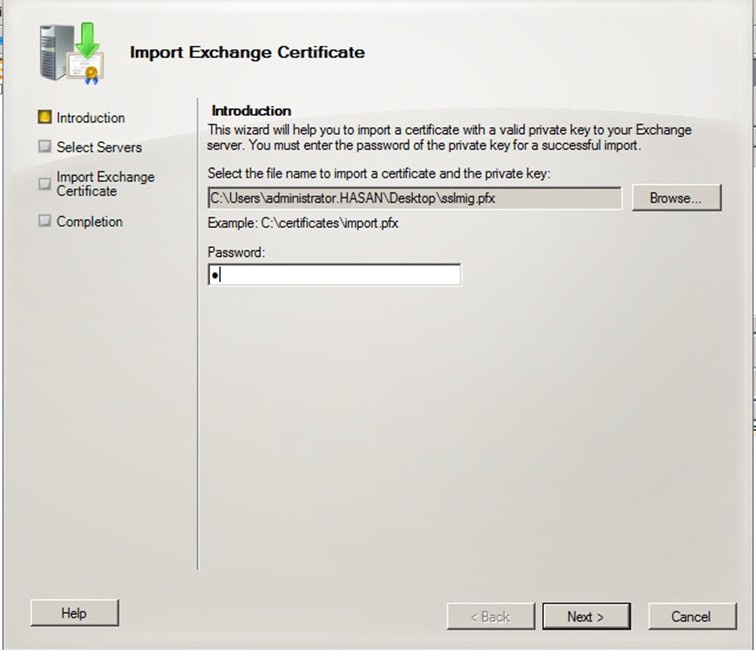This screenshot has height=650, width=756.
Task: Click the Import Exchange Certificate title
Action: tap(247, 52)
